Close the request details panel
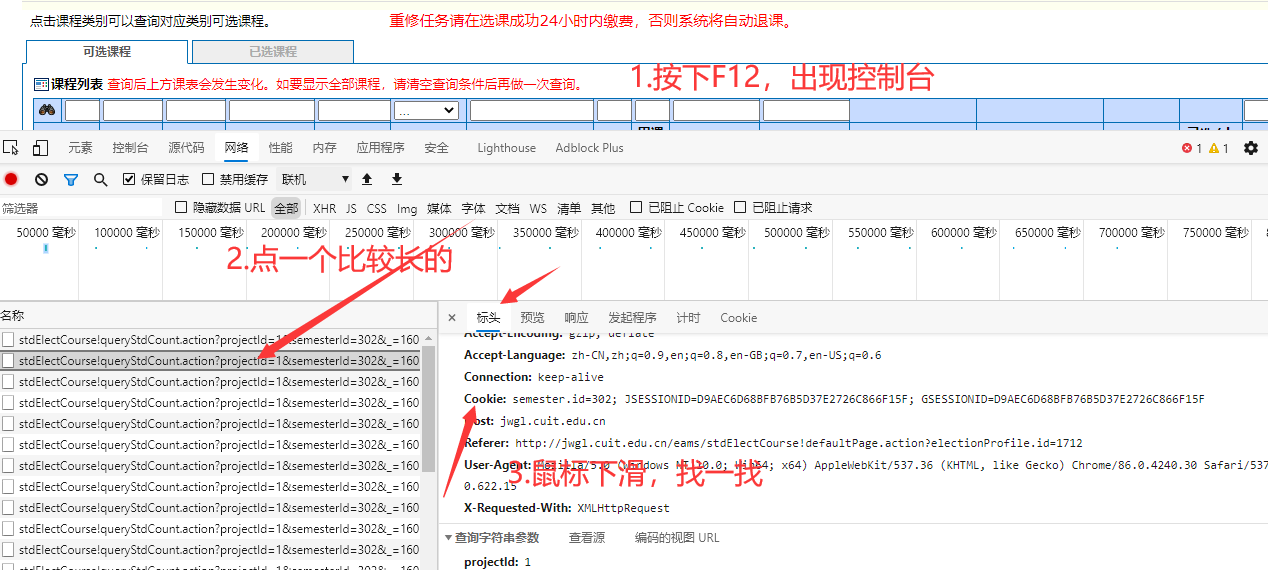The height and width of the screenshot is (570, 1268). (x=452, y=318)
